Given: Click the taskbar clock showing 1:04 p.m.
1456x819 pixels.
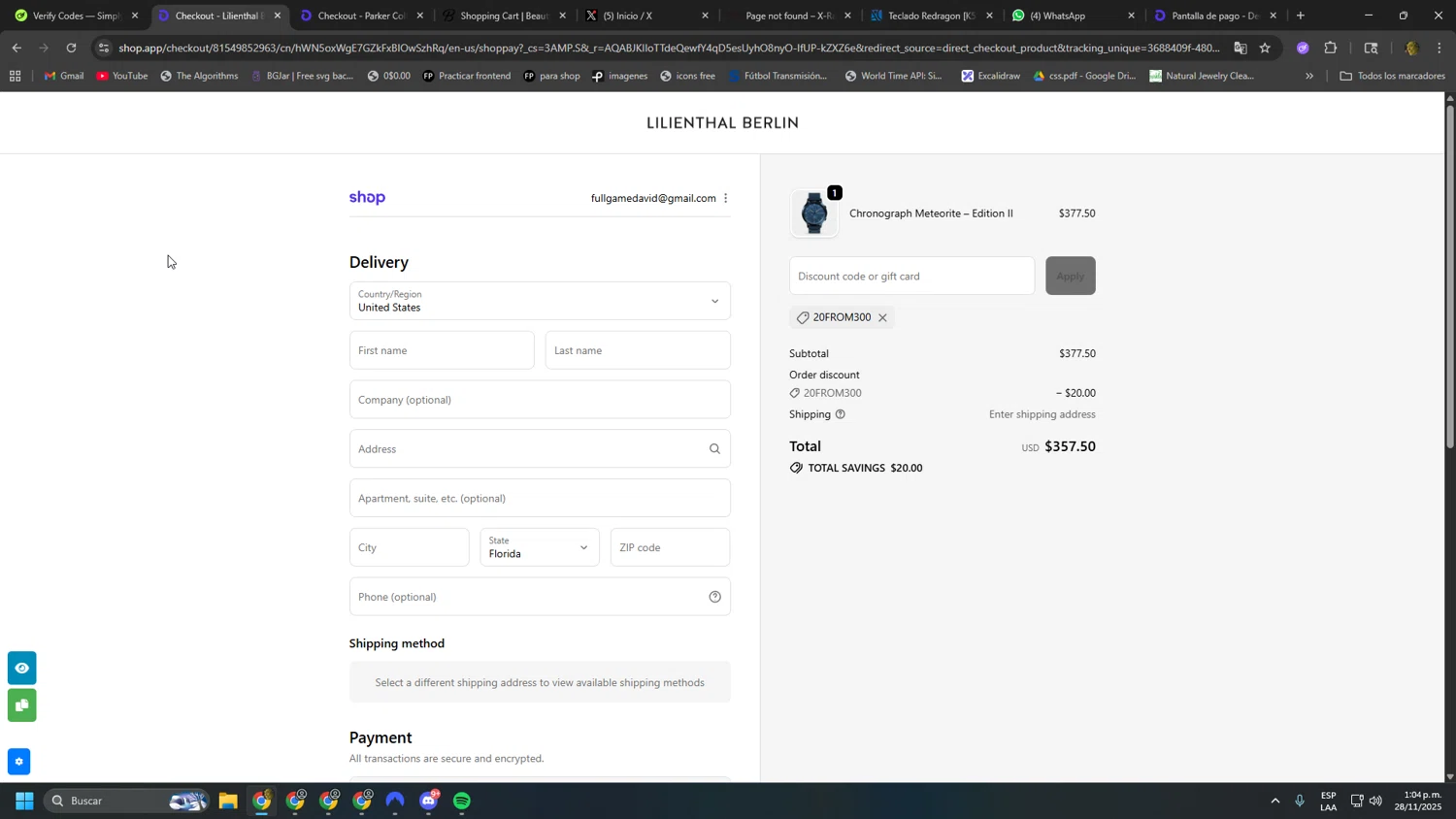Looking at the screenshot, I should click(1418, 801).
